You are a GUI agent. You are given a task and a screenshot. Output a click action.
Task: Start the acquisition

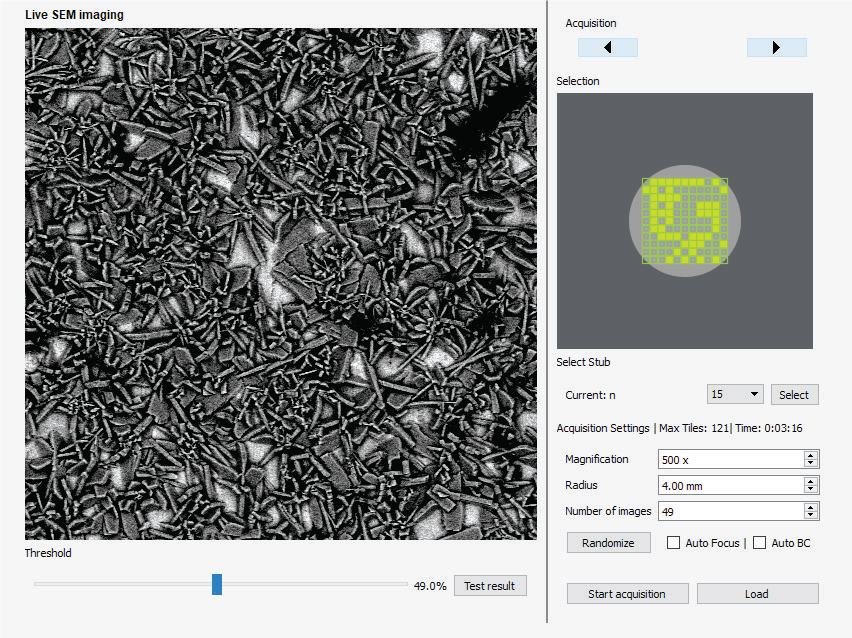pos(627,593)
